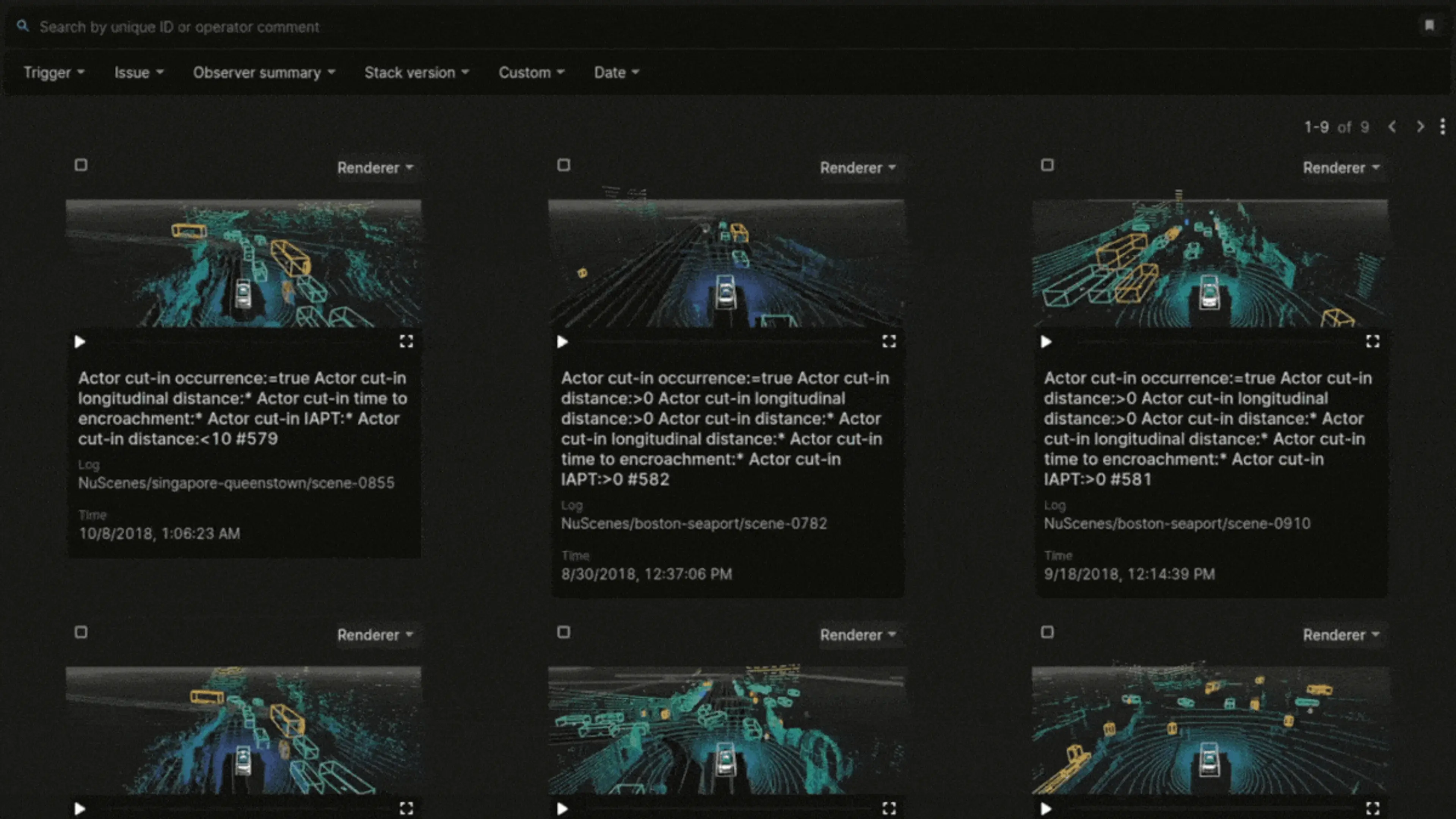The image size is (1456, 819).
Task: Go to next results page
Action: (x=1420, y=127)
